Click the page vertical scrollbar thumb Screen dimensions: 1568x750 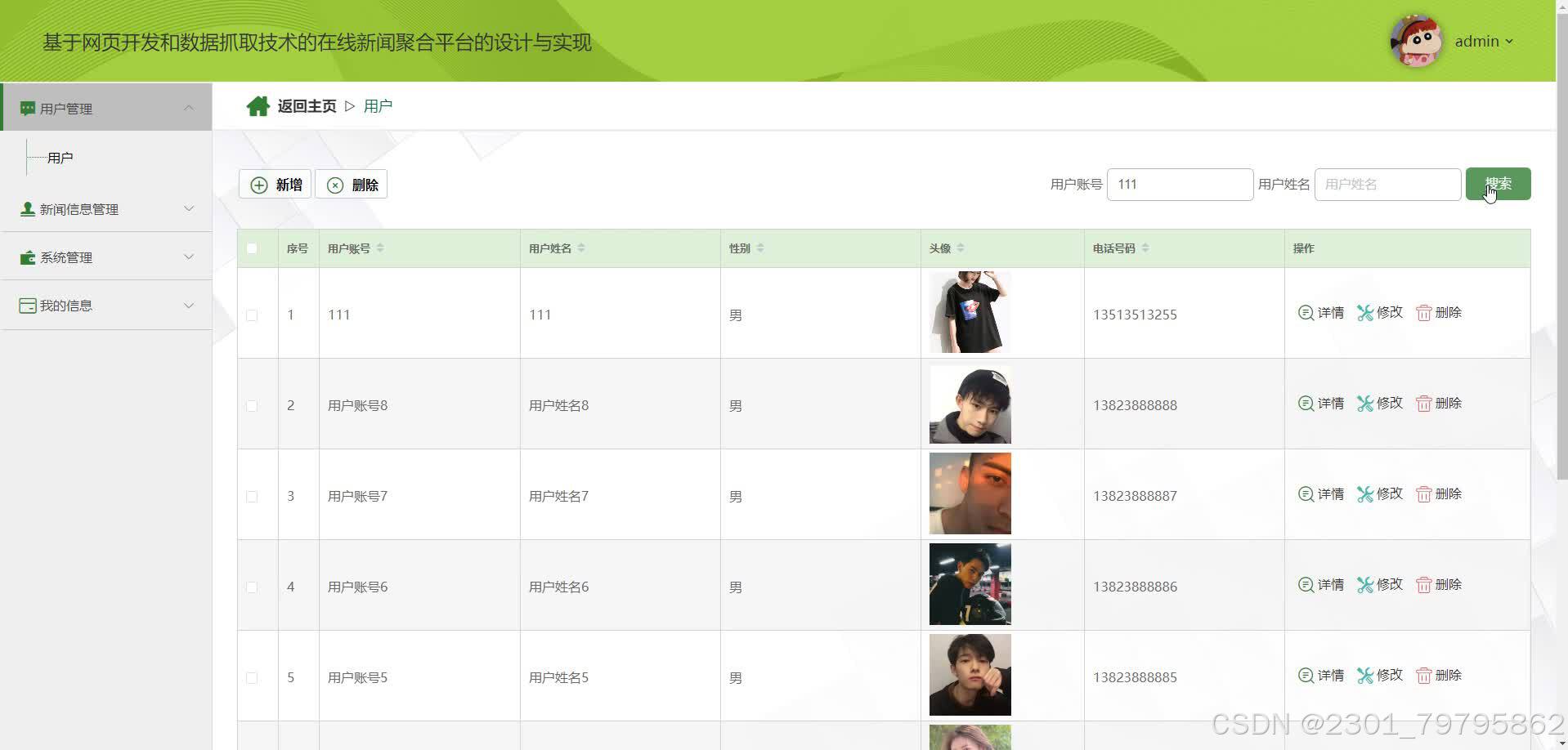tap(1561, 245)
